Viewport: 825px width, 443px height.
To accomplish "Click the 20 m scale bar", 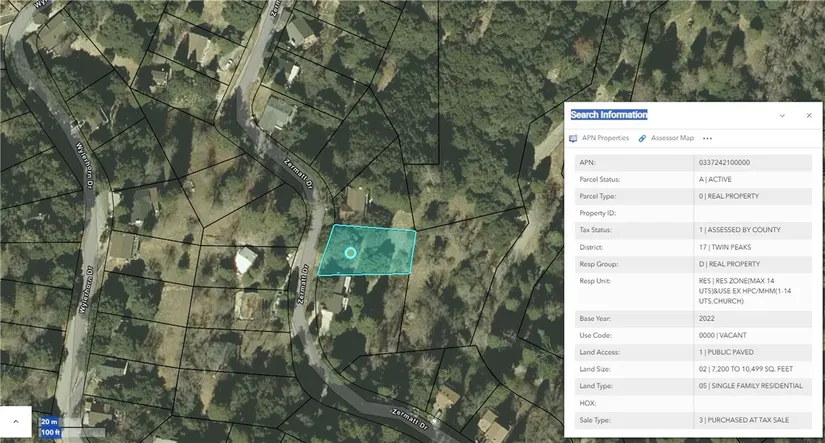I will [50, 422].
